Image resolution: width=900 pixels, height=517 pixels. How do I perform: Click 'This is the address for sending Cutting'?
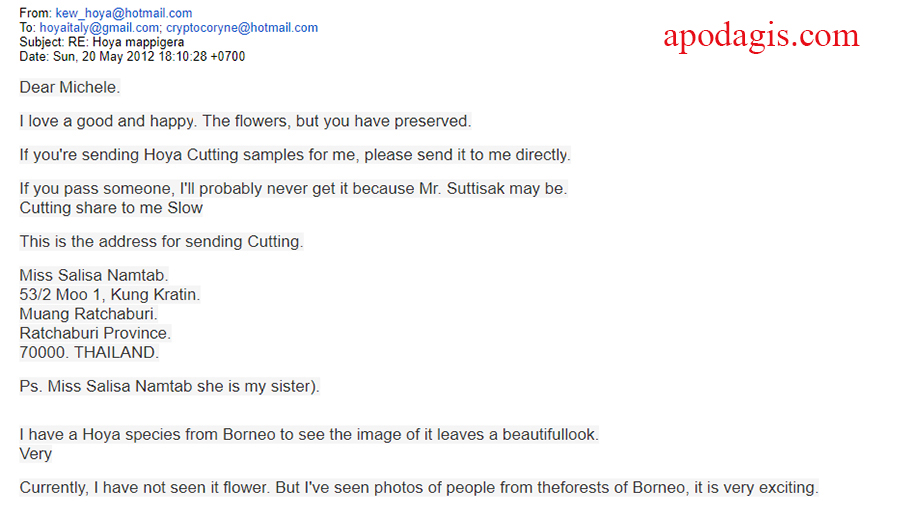tap(161, 242)
